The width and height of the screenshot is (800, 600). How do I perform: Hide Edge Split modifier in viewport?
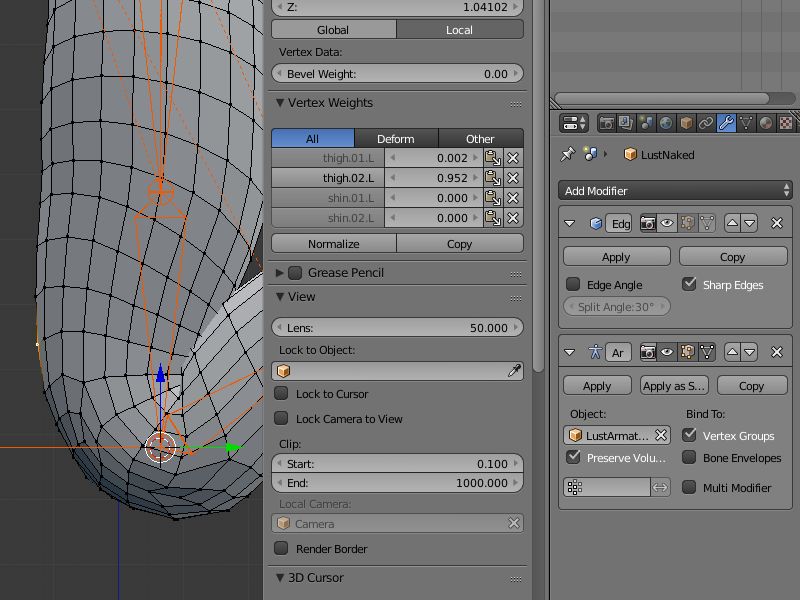(x=667, y=224)
